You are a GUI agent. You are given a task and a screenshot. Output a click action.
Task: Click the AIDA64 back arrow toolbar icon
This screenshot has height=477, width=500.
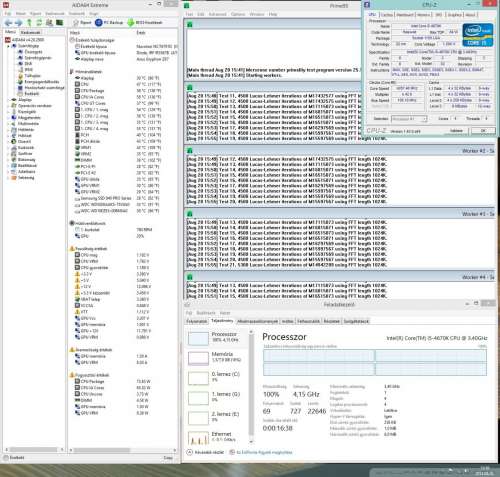coord(8,23)
